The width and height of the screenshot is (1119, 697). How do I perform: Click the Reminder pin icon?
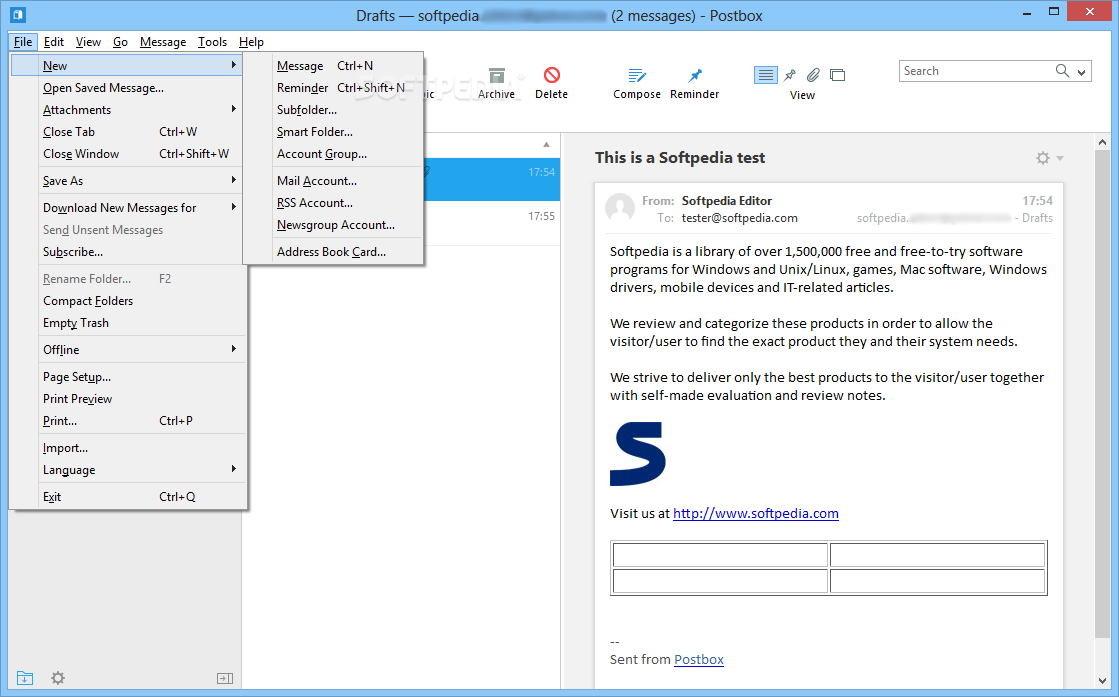694,75
